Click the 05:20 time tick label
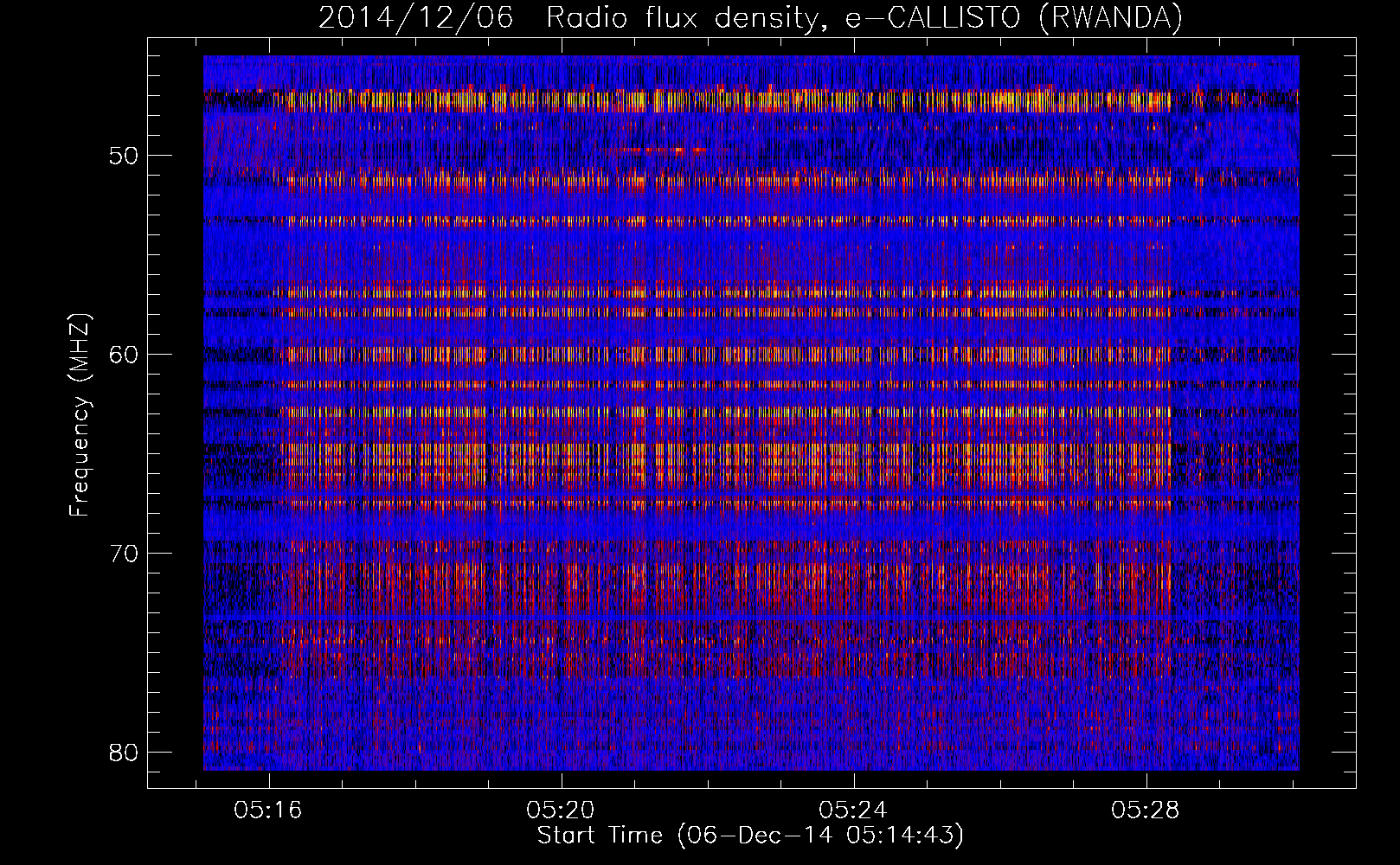Screen dimensions: 1400x865 click(x=561, y=811)
